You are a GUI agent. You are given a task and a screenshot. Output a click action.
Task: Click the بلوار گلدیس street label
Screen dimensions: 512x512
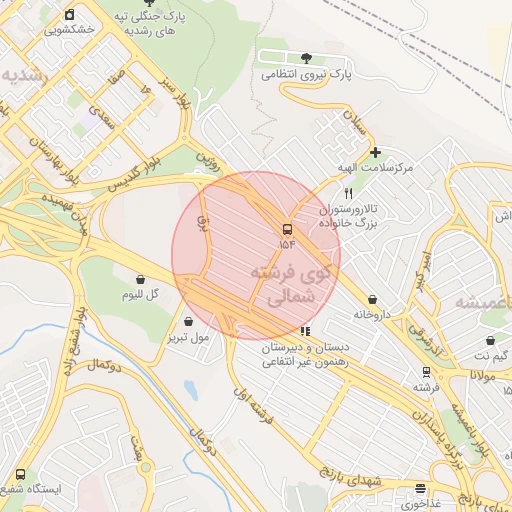click(x=134, y=174)
